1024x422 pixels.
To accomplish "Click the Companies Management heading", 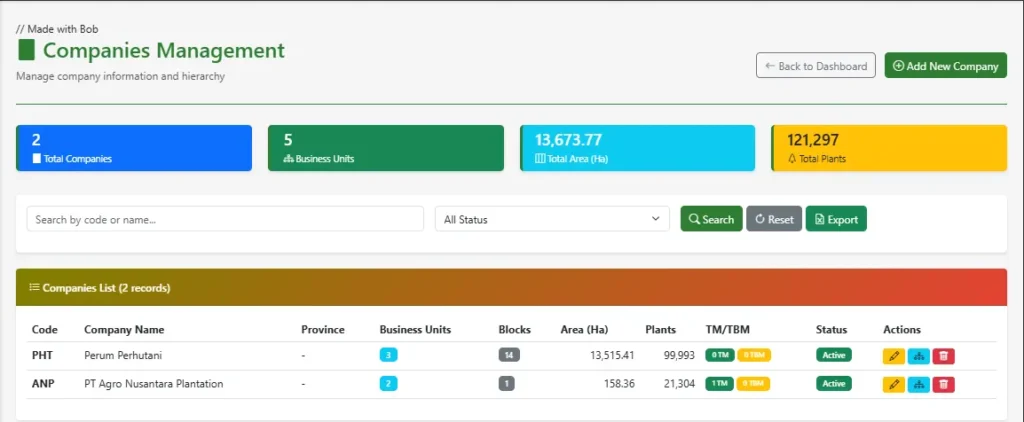I will point(164,50).
